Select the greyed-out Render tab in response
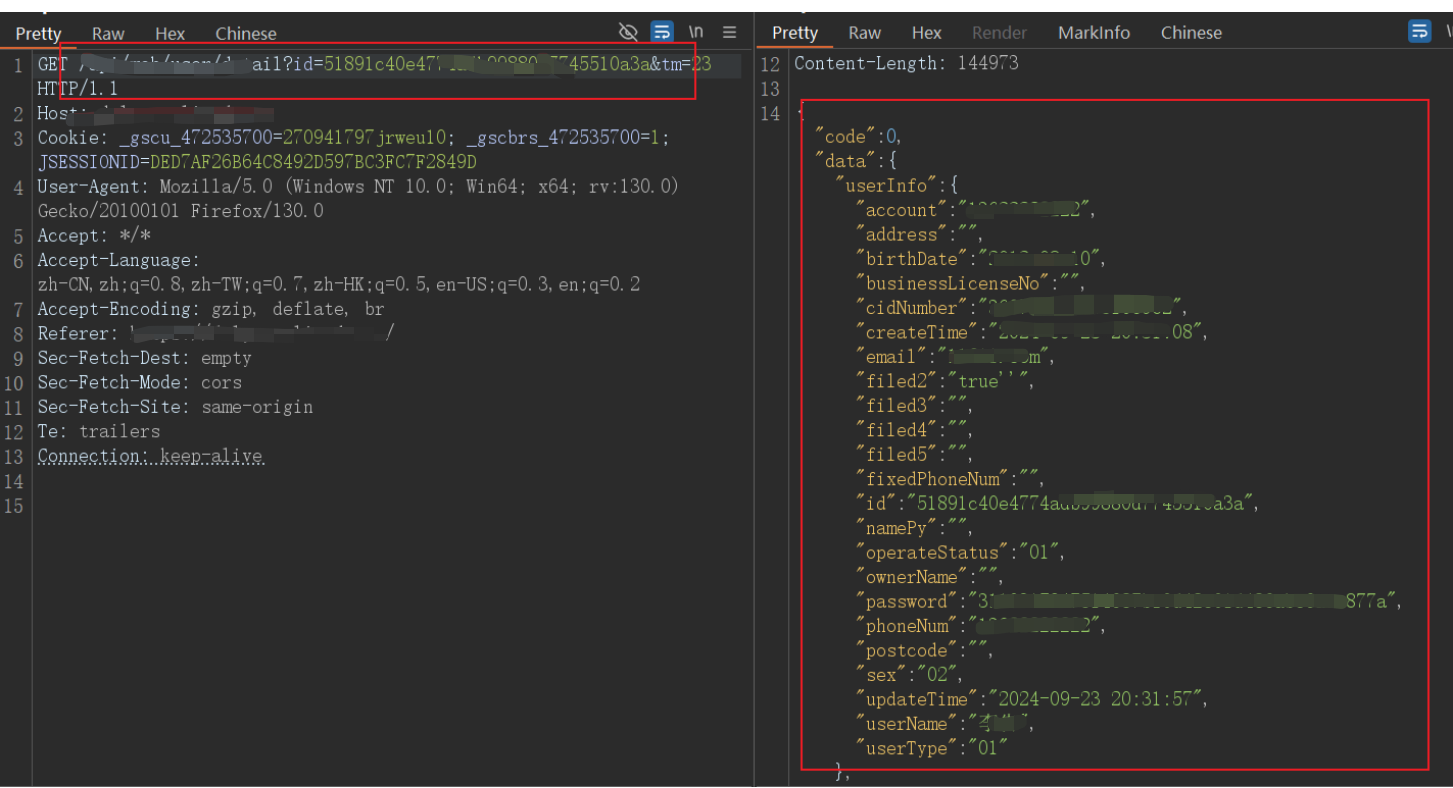The width and height of the screenshot is (1453, 788). (x=999, y=32)
